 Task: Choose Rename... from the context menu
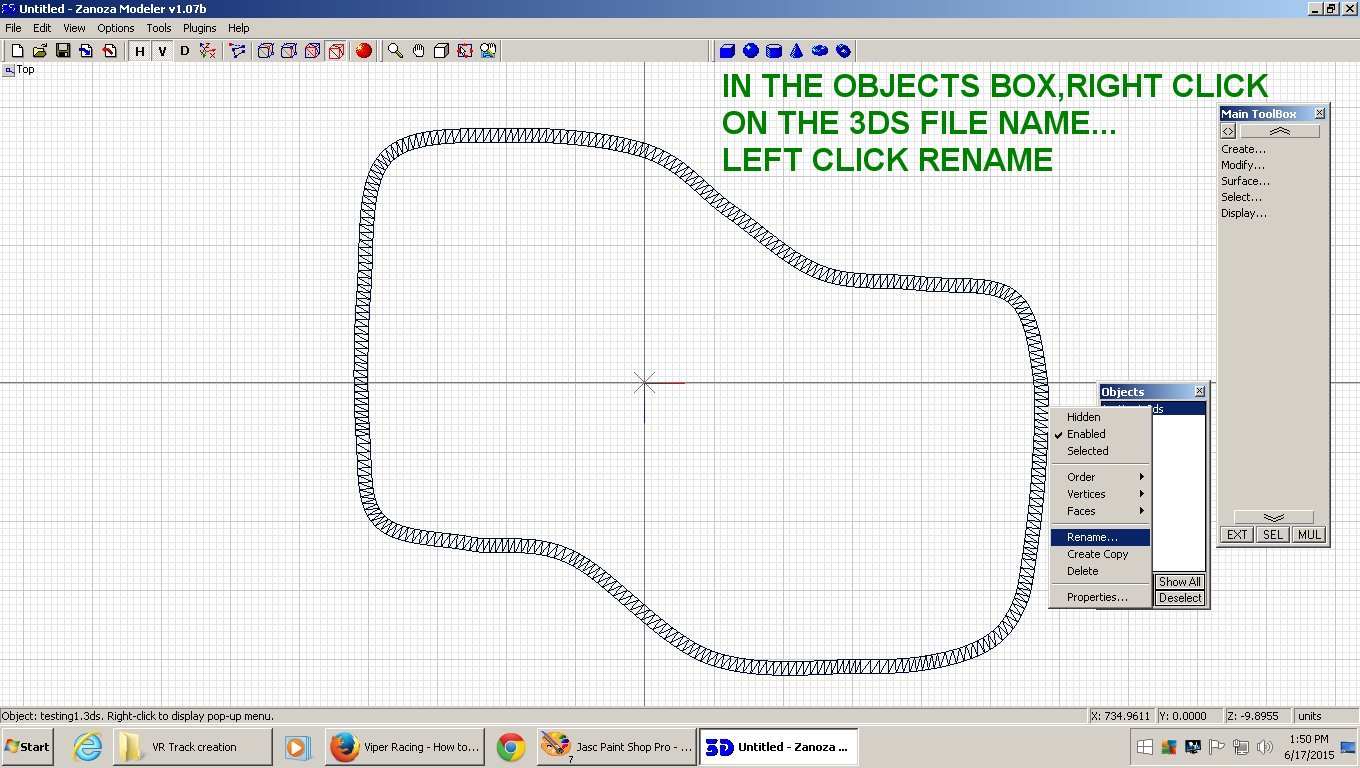point(1101,537)
